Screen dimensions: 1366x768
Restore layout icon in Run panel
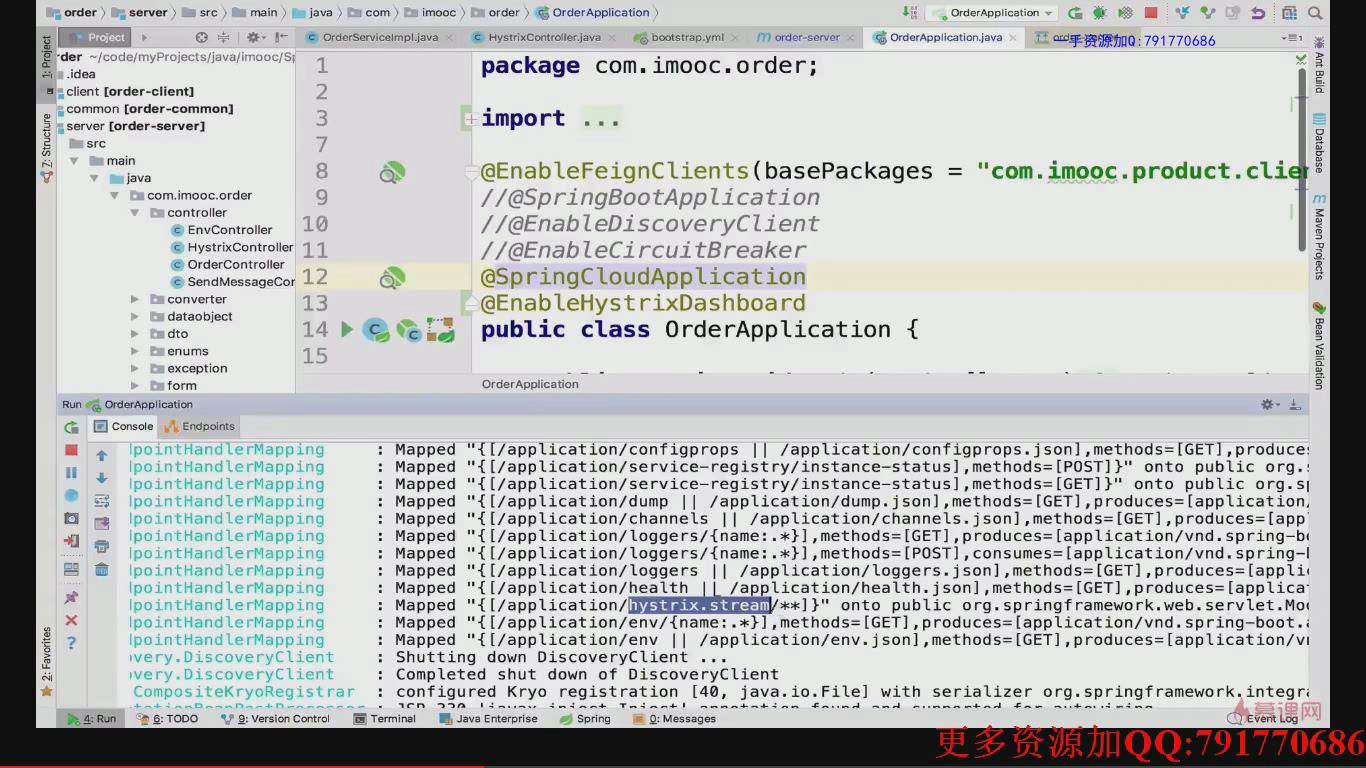[71, 570]
